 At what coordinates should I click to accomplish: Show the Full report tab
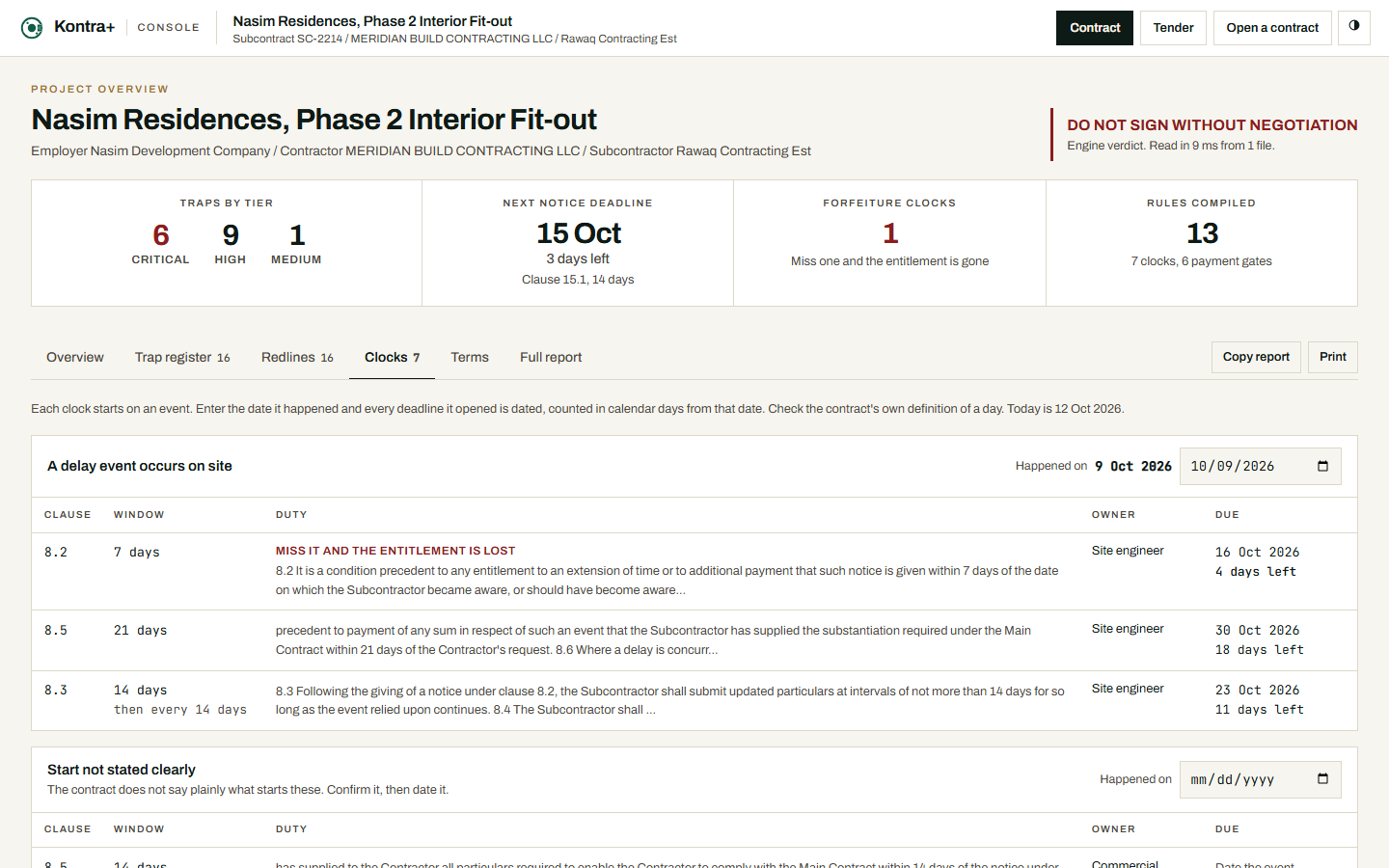[x=551, y=358]
